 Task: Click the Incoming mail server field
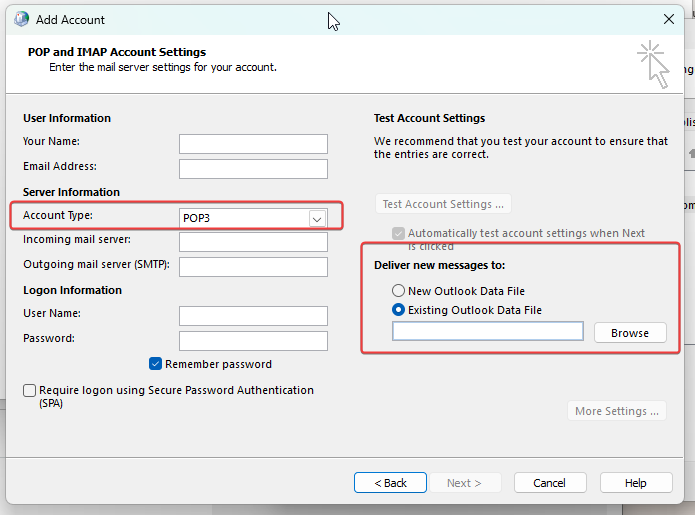coord(253,242)
